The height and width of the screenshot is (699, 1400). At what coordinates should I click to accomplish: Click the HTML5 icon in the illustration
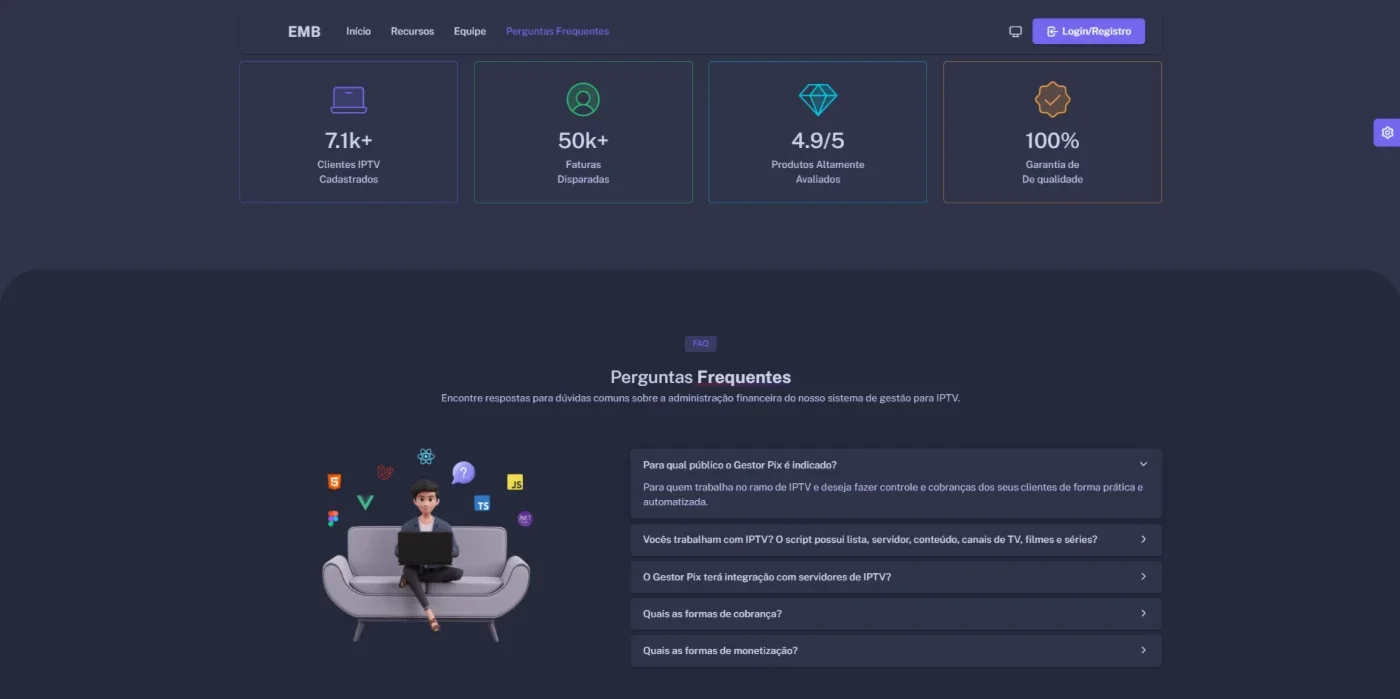click(334, 482)
